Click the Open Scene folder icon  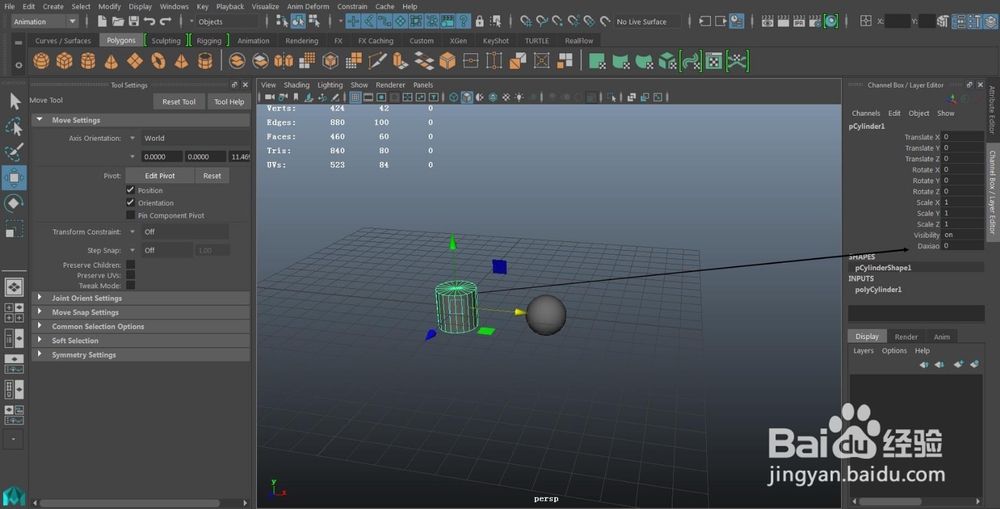(118, 21)
